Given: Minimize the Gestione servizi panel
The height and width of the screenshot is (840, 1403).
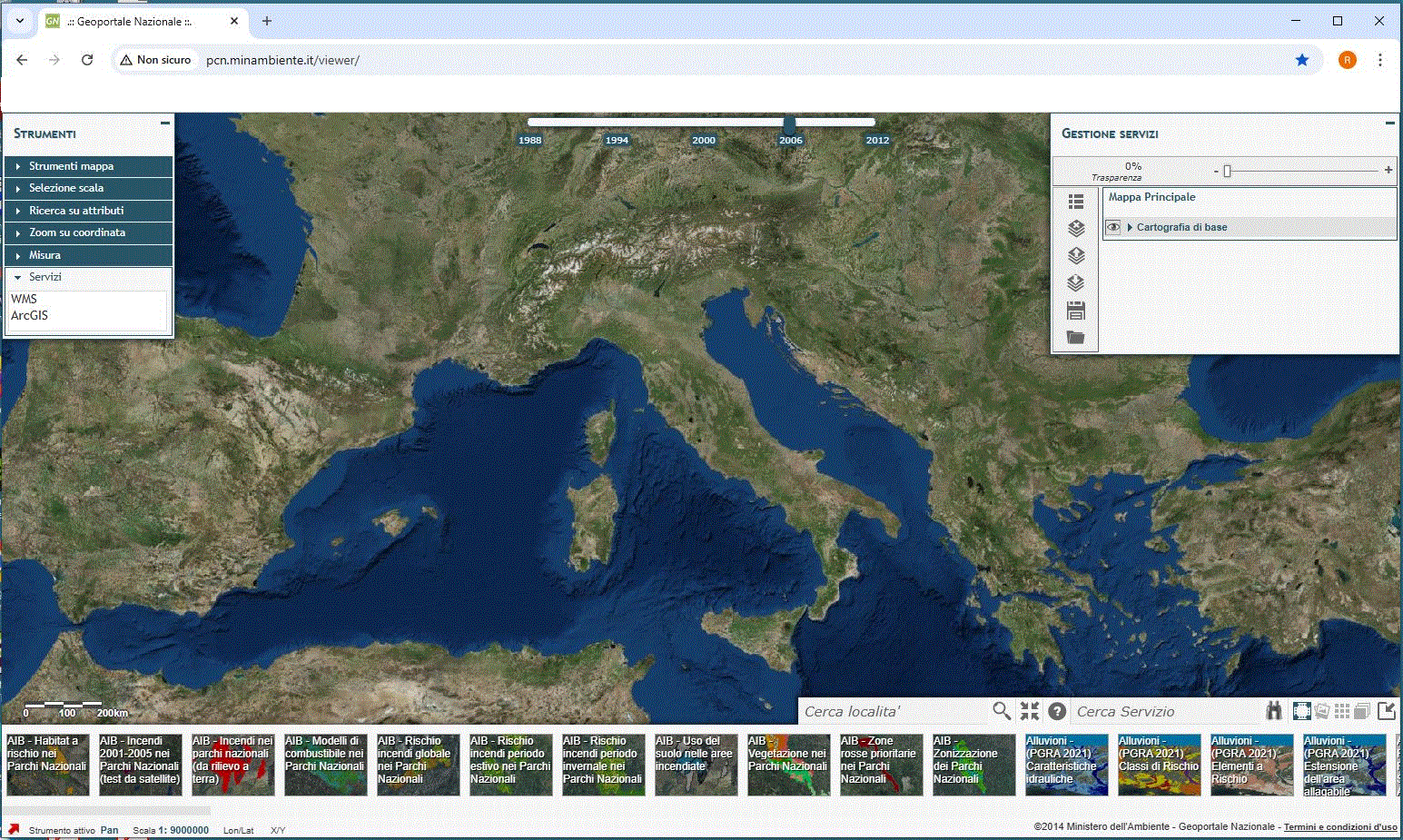Looking at the screenshot, I should (x=1389, y=123).
